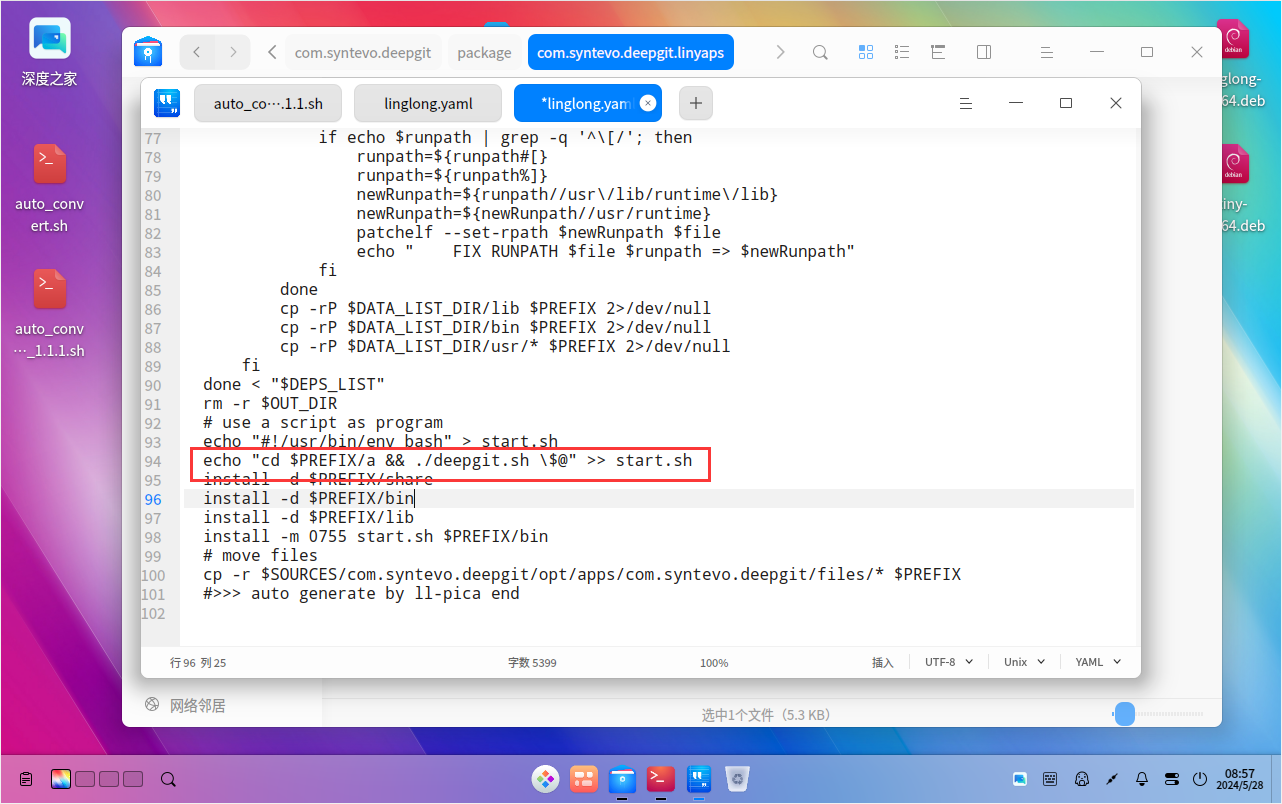Click the breadcrumb right scroll arrow

click(x=781, y=52)
